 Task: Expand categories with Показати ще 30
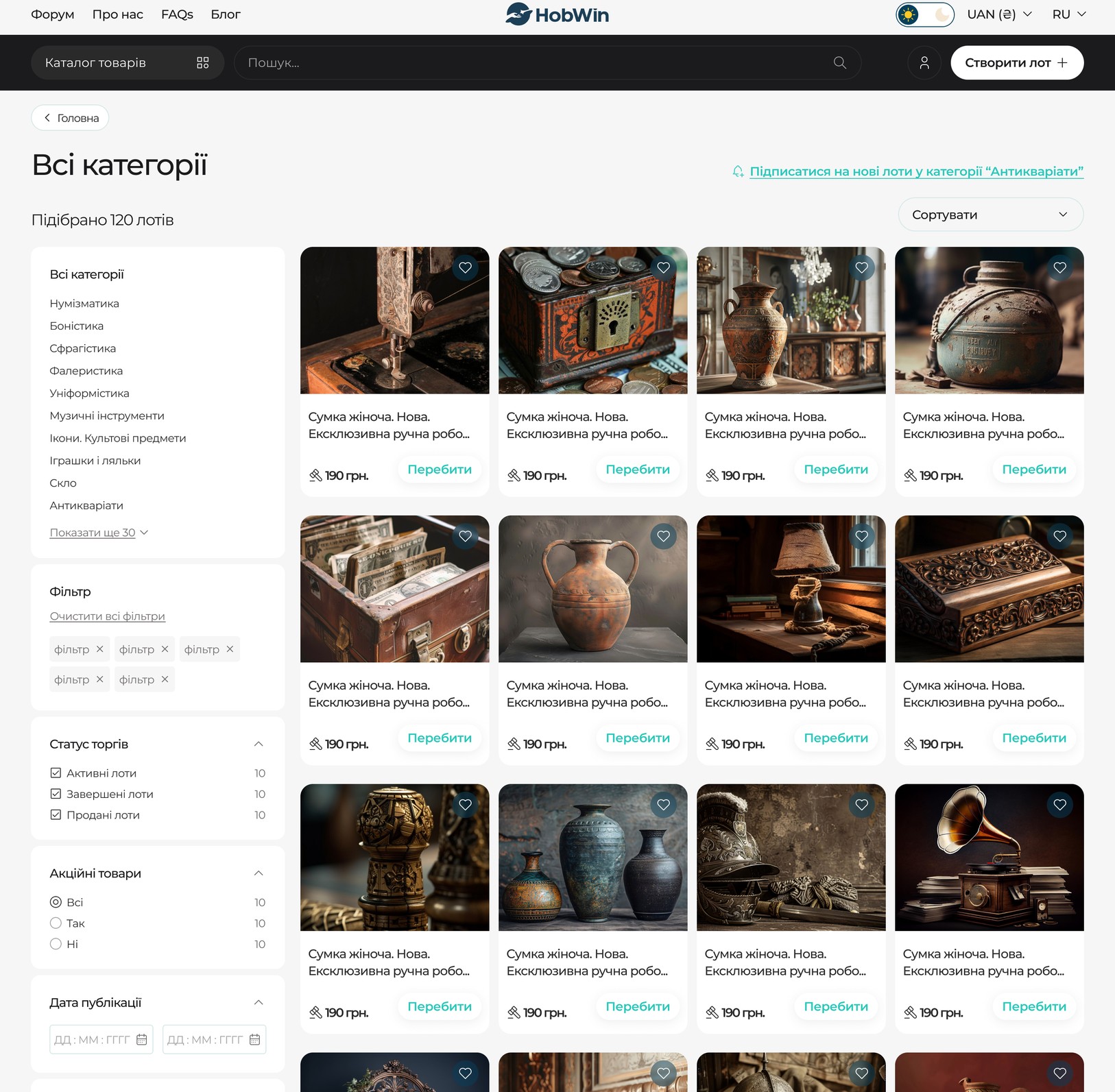[99, 533]
